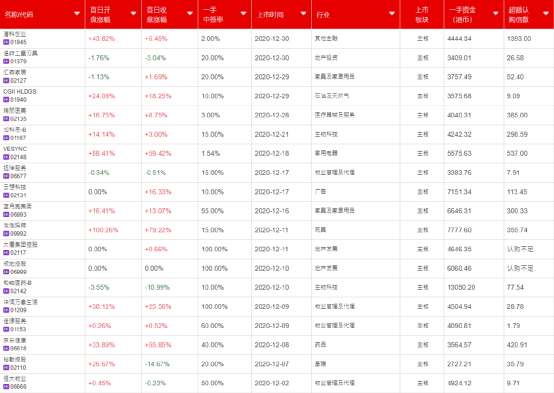Click the HK badge beside code 06618
Screen dimensions: 554x393
6,348
